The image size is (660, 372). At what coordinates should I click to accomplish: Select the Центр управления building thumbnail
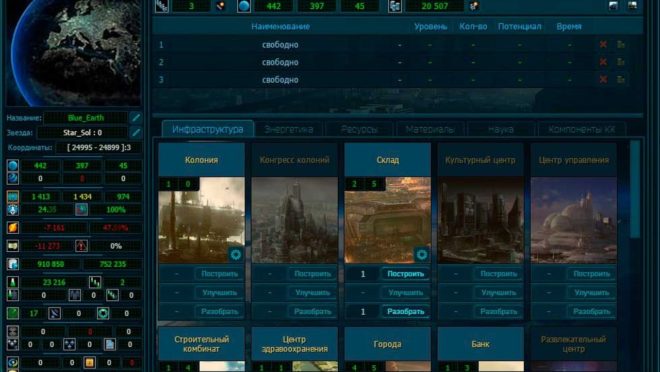coord(574,220)
